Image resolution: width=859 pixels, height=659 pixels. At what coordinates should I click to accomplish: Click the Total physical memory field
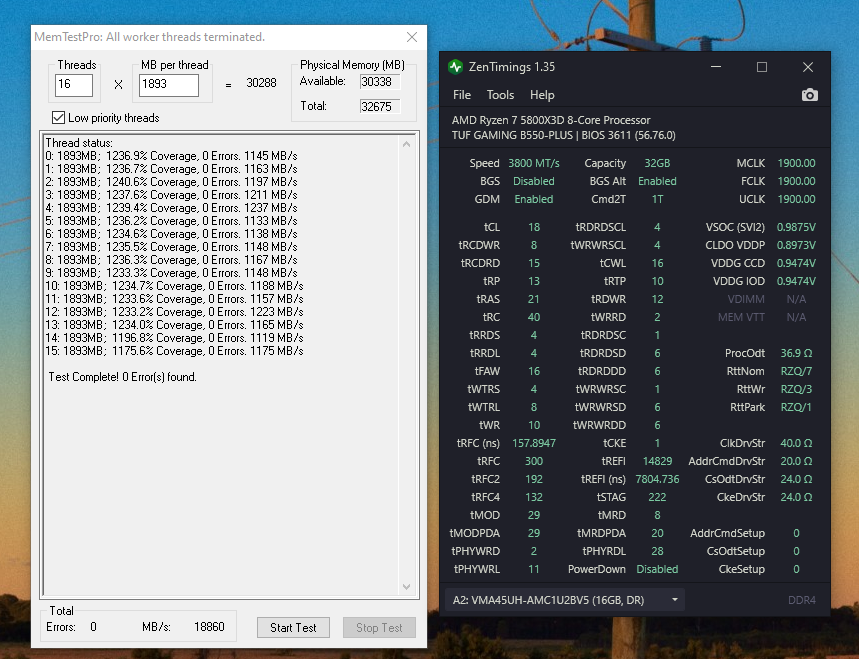(x=380, y=106)
